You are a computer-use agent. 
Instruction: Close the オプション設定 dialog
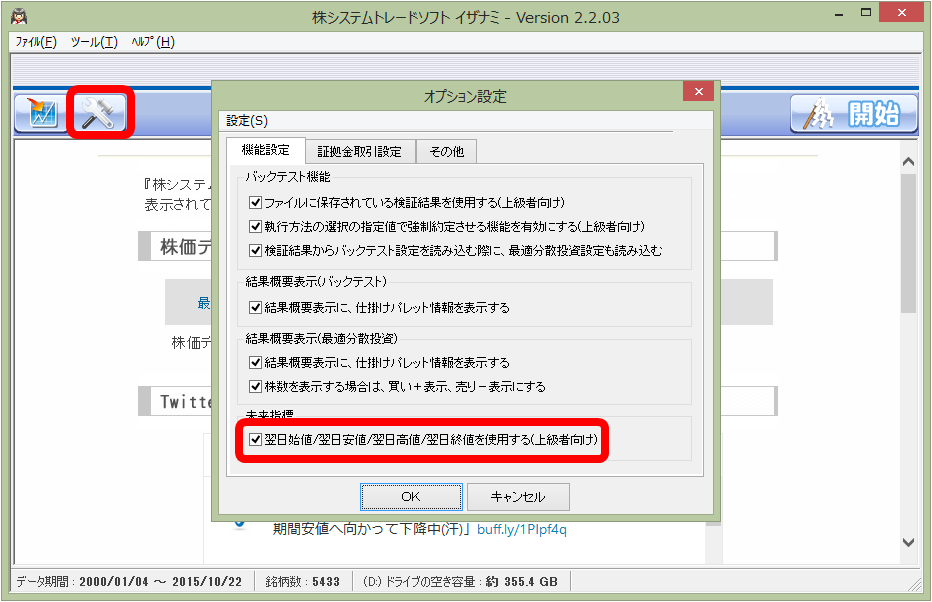pyautogui.click(x=698, y=92)
